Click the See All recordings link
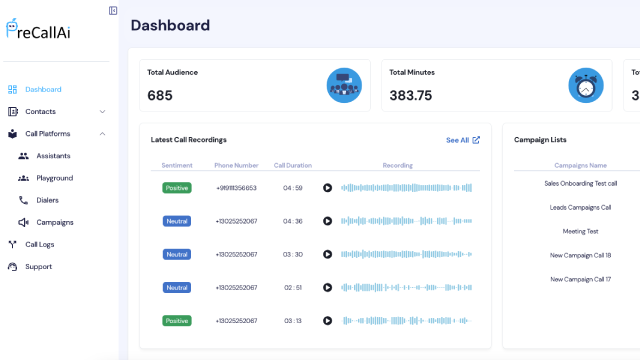Viewport: 640px width, 360px height. pos(458,140)
